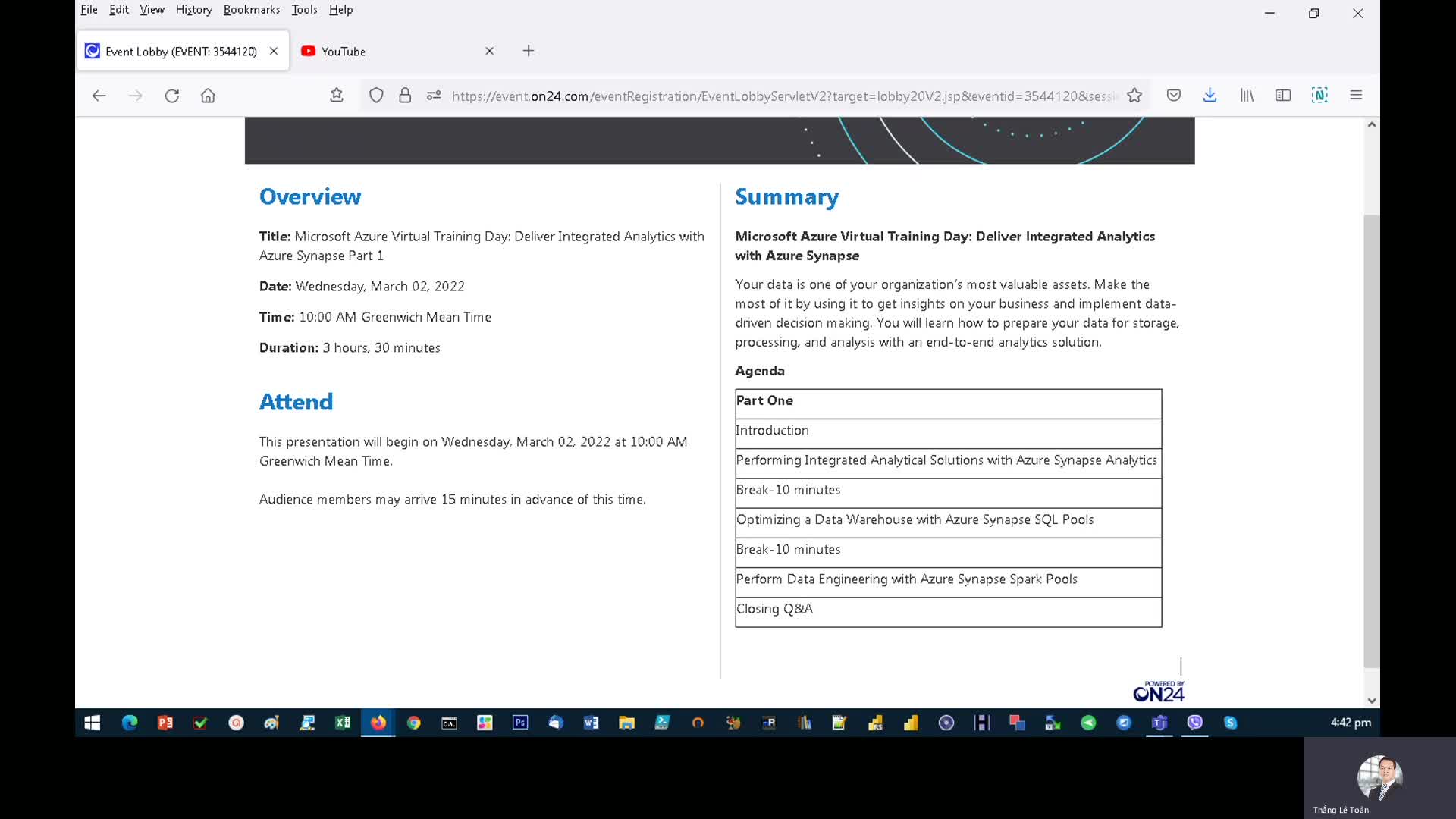The height and width of the screenshot is (819, 1456).
Task: Click the 'Part One' agenda row
Action: click(948, 403)
